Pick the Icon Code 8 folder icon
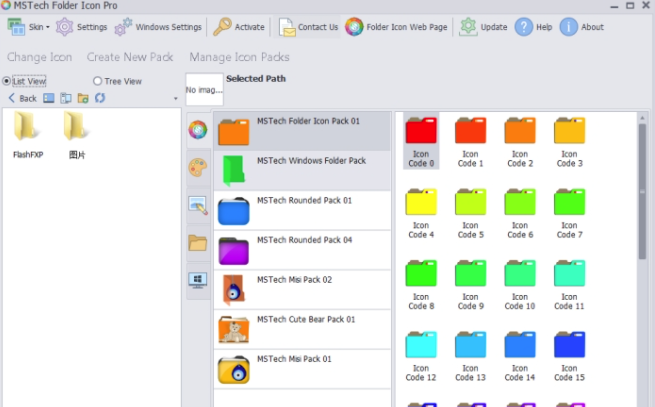This screenshot has height=407, width=655. click(x=421, y=285)
